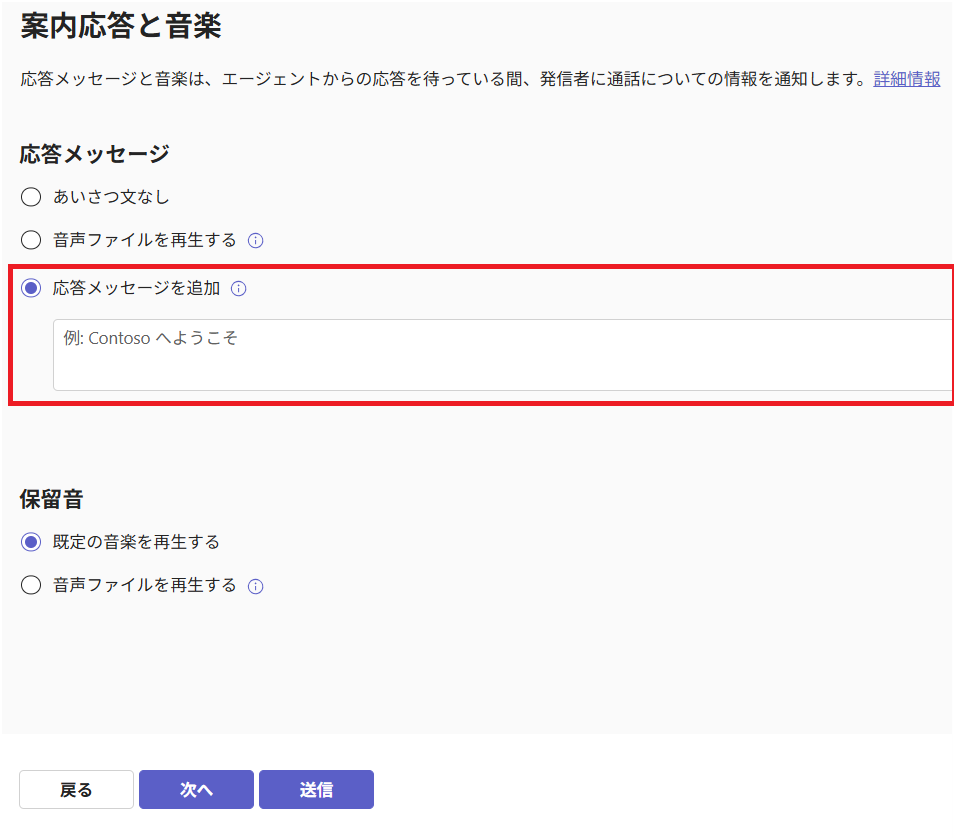Screen dimensions: 954x840
Task: Click the greeting message text box
Action: coord(503,355)
